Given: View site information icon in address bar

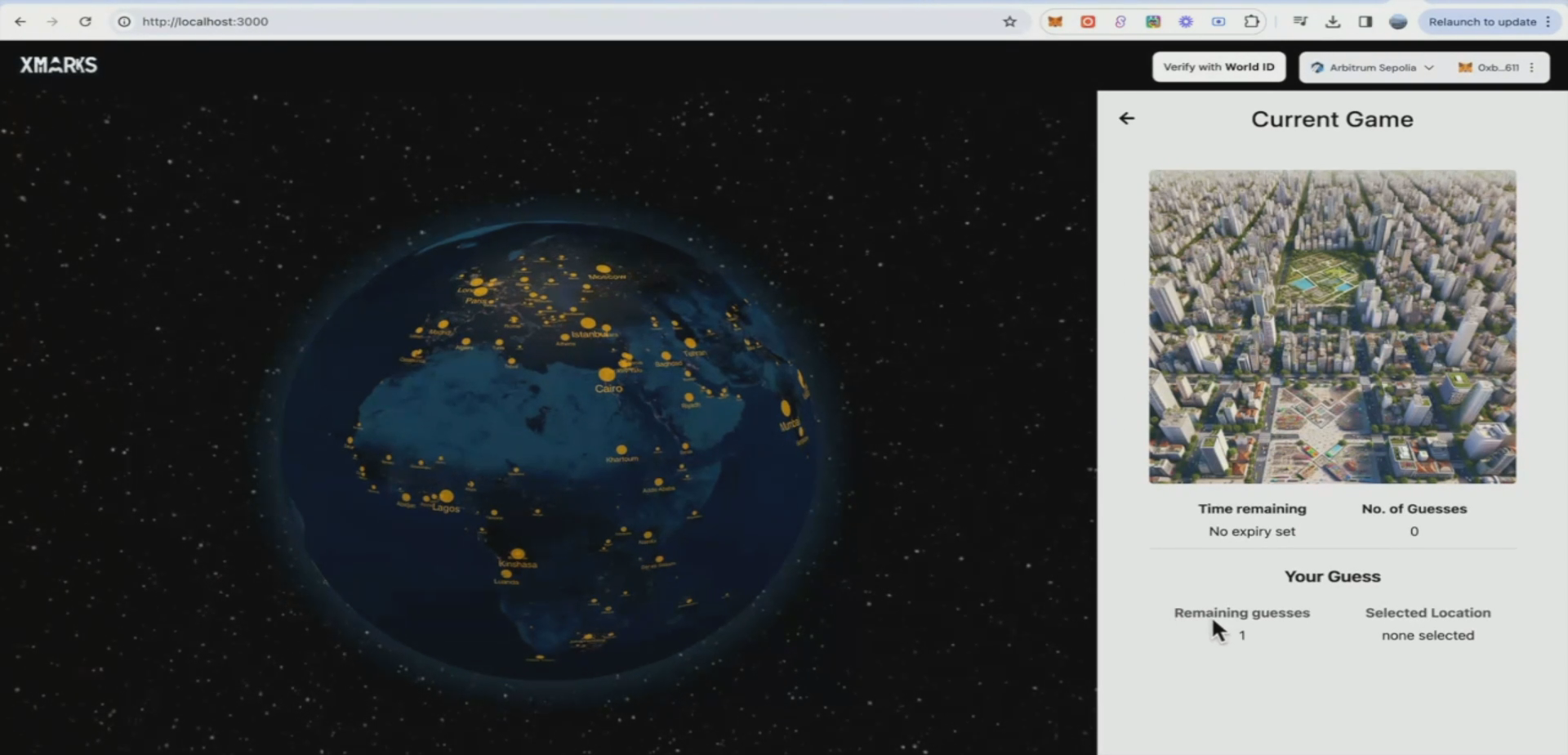Looking at the screenshot, I should coord(124,21).
